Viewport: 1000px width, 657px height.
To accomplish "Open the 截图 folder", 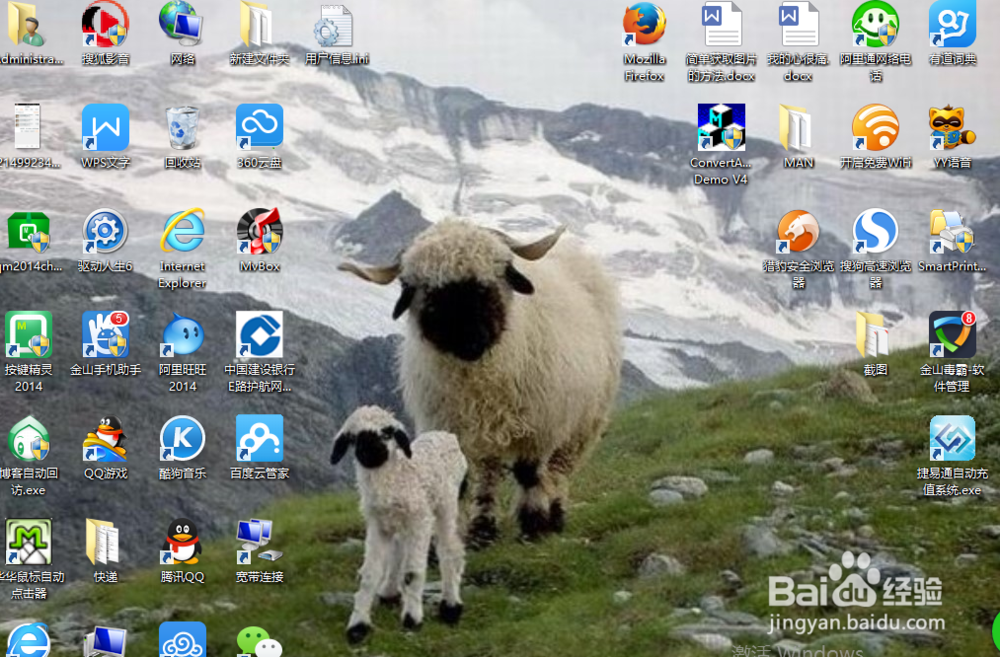I will [874, 335].
